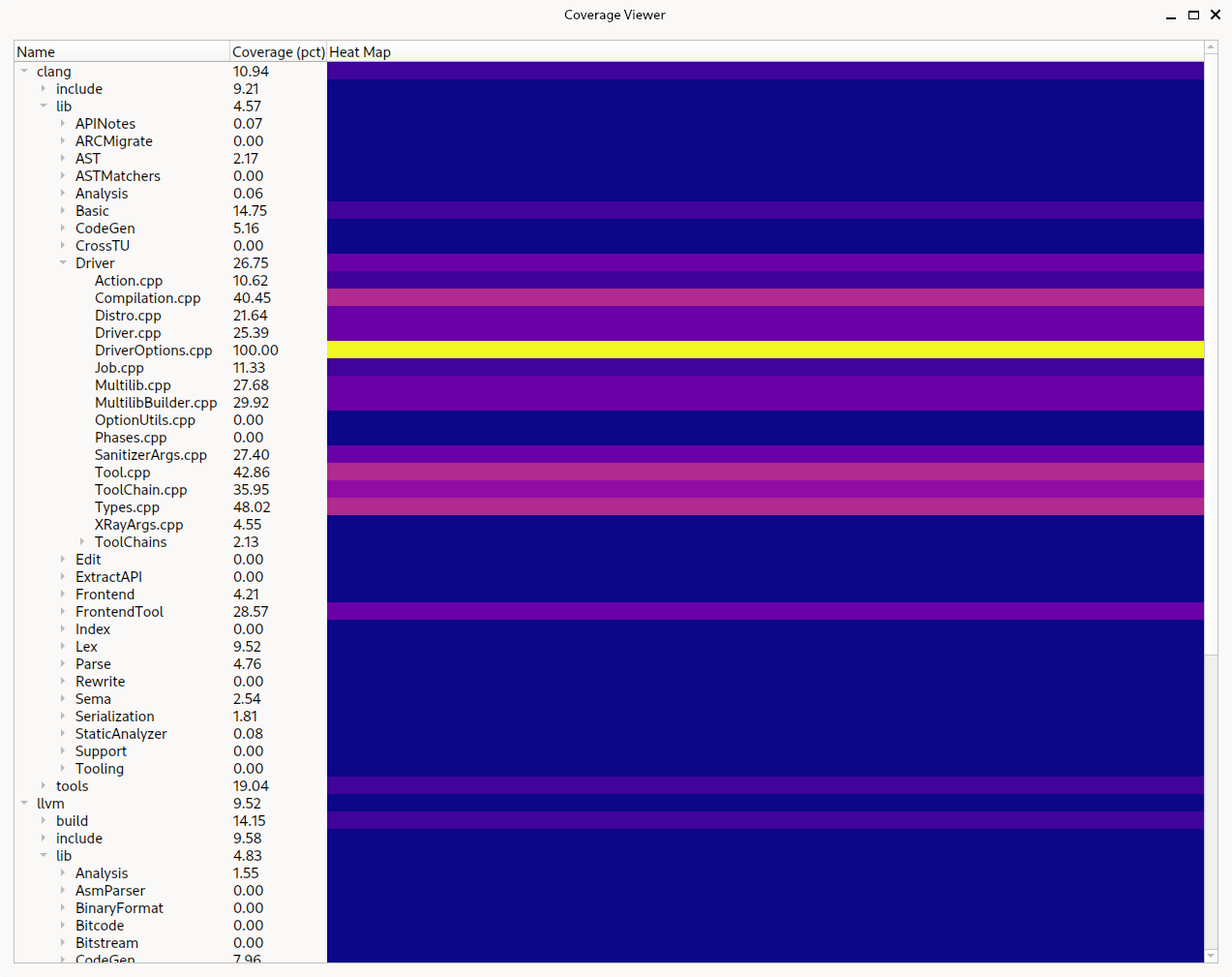The image size is (1232, 977).
Task: Click the 48.02 coverage value
Action: pyautogui.click(x=252, y=506)
